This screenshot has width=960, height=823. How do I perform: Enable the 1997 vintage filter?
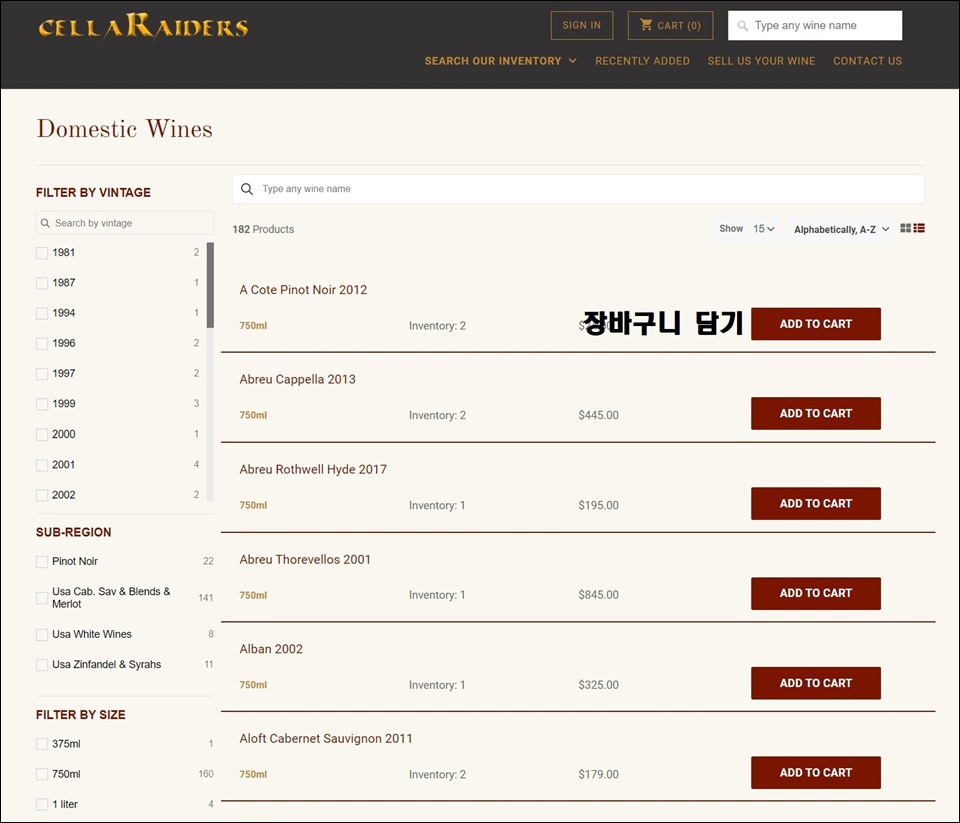coord(42,374)
